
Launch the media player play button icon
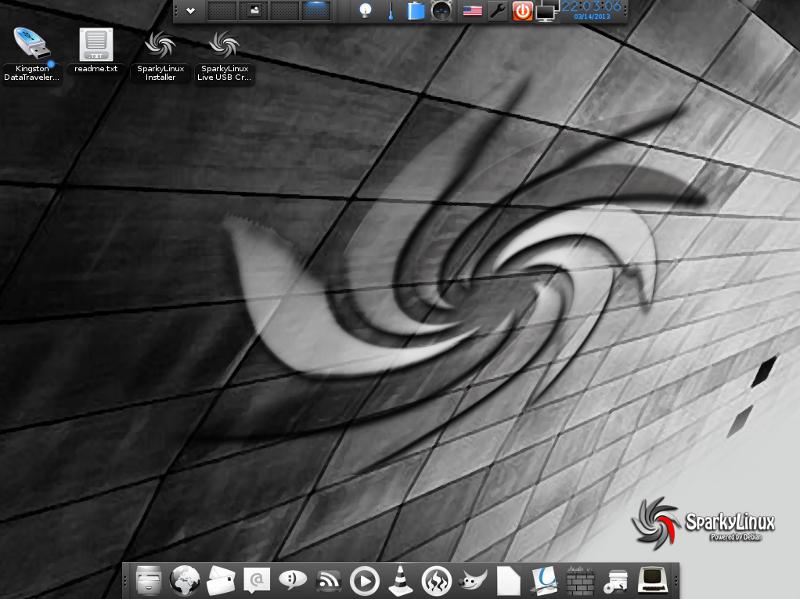click(x=365, y=580)
